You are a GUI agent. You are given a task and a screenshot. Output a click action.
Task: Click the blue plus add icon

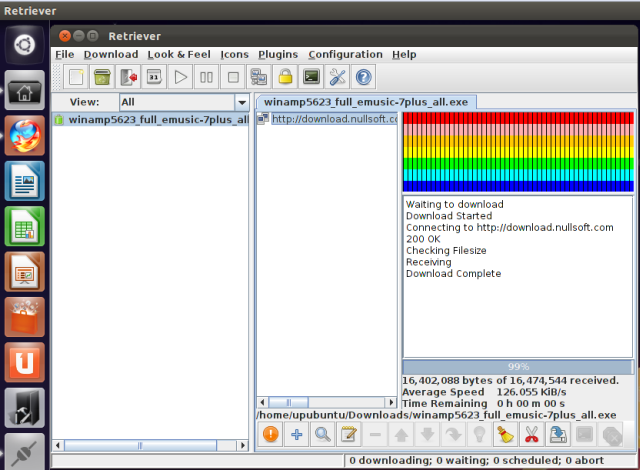point(297,434)
